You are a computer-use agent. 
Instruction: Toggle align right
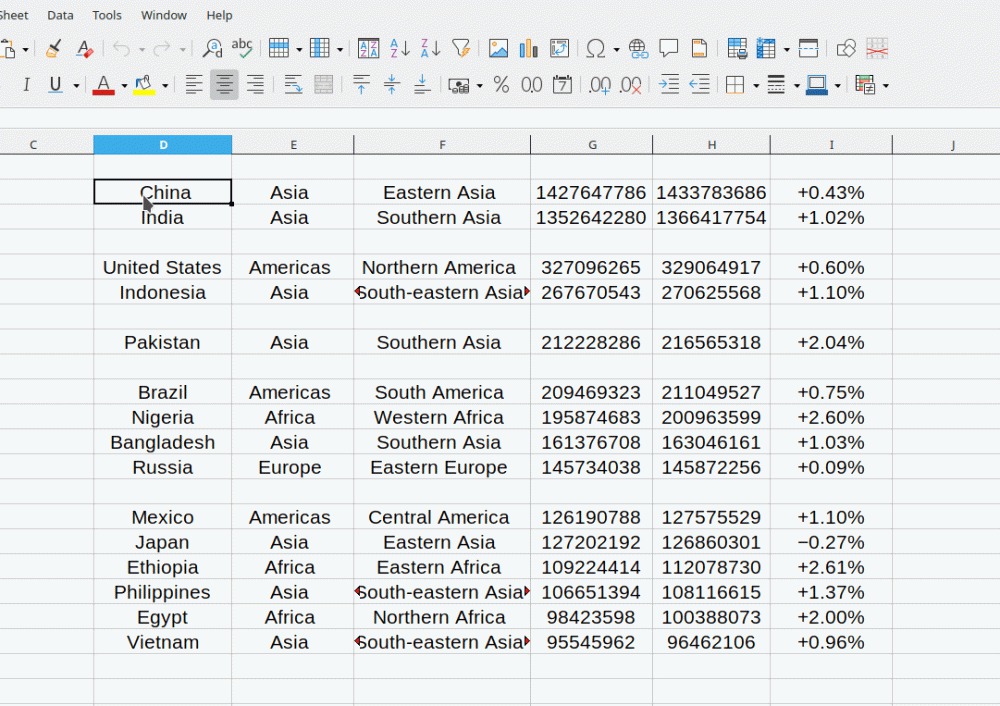(255, 85)
